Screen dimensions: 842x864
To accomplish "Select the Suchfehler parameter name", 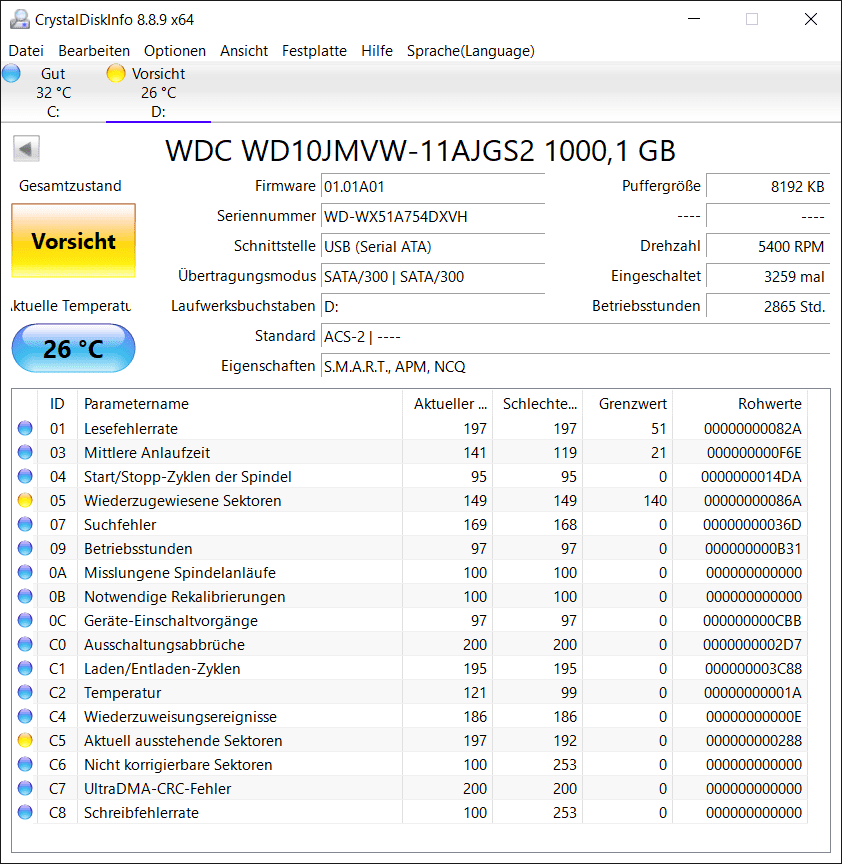I will point(120,525).
